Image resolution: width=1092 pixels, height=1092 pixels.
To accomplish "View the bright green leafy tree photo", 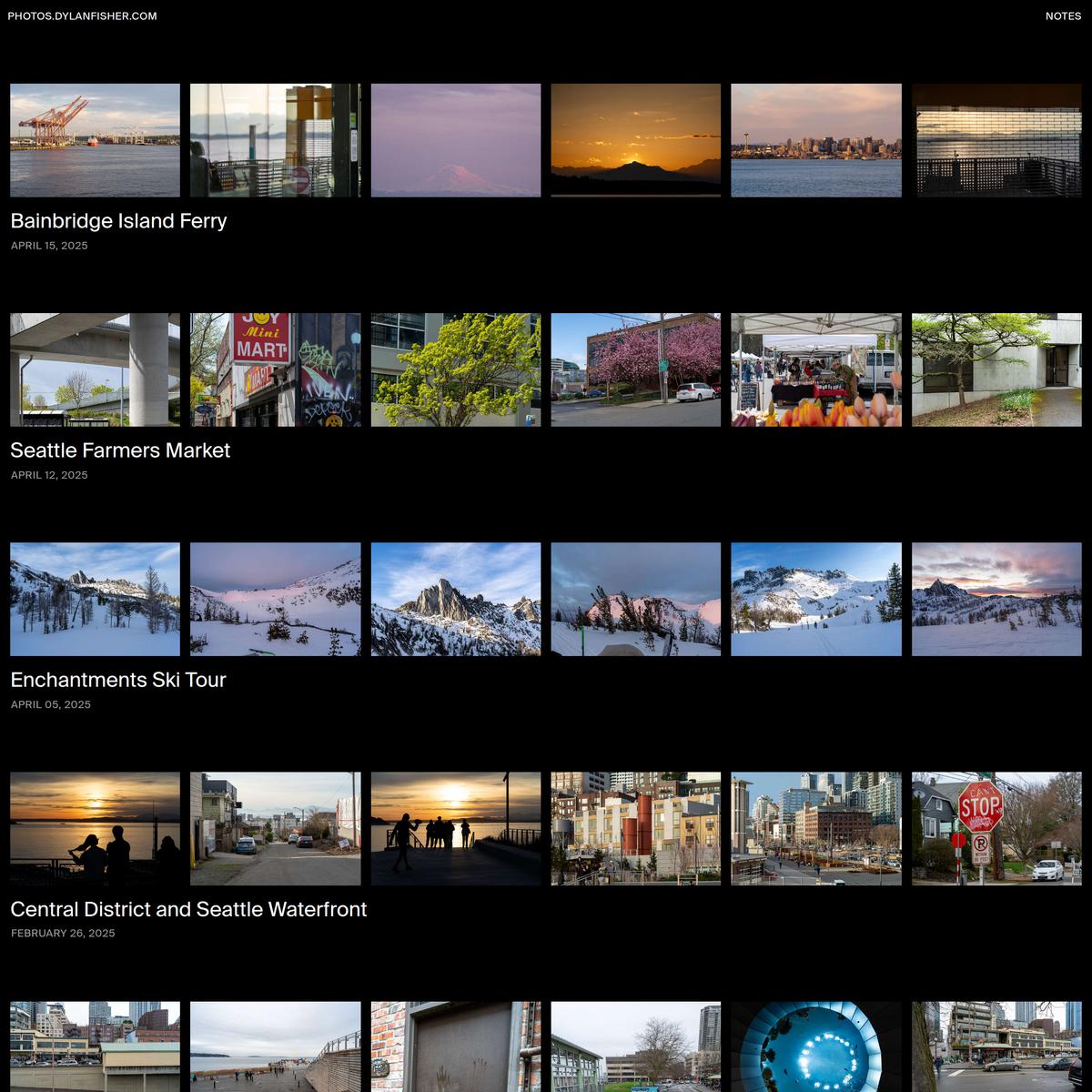I will tap(455, 369).
